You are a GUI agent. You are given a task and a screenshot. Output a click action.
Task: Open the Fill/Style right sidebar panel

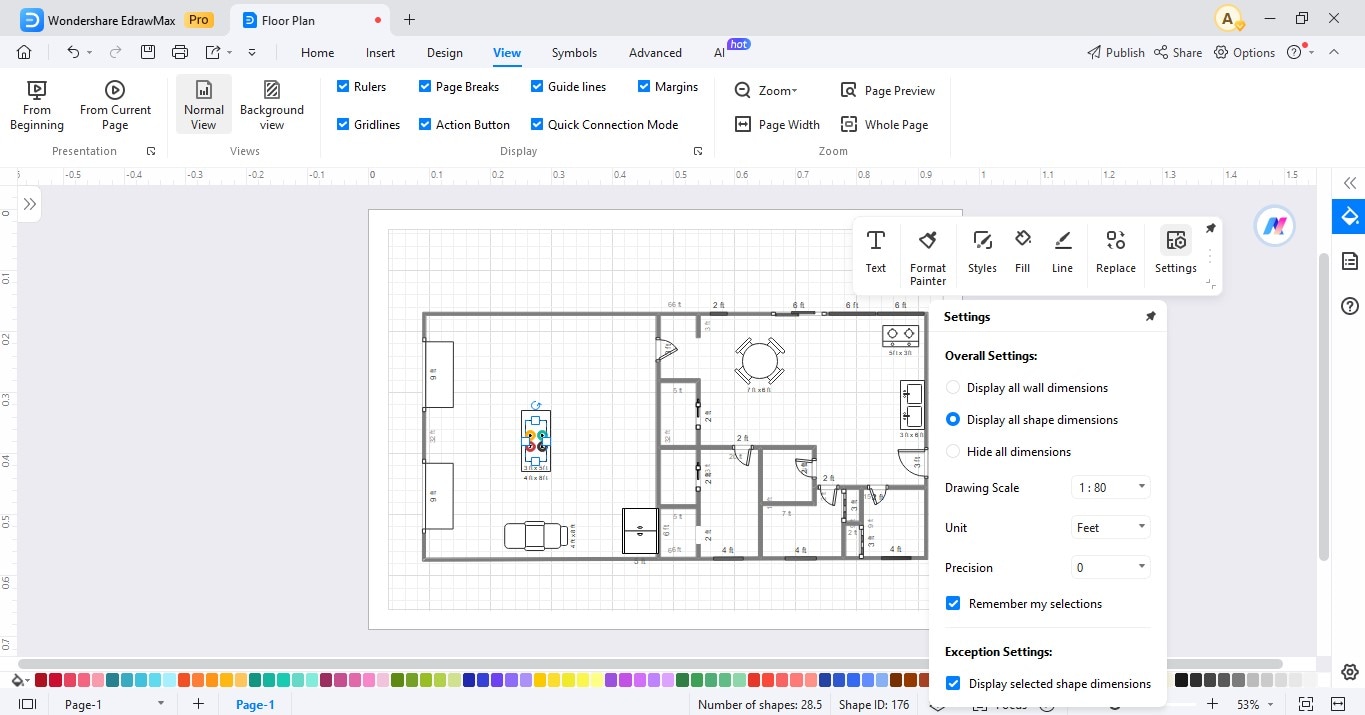tap(1349, 217)
